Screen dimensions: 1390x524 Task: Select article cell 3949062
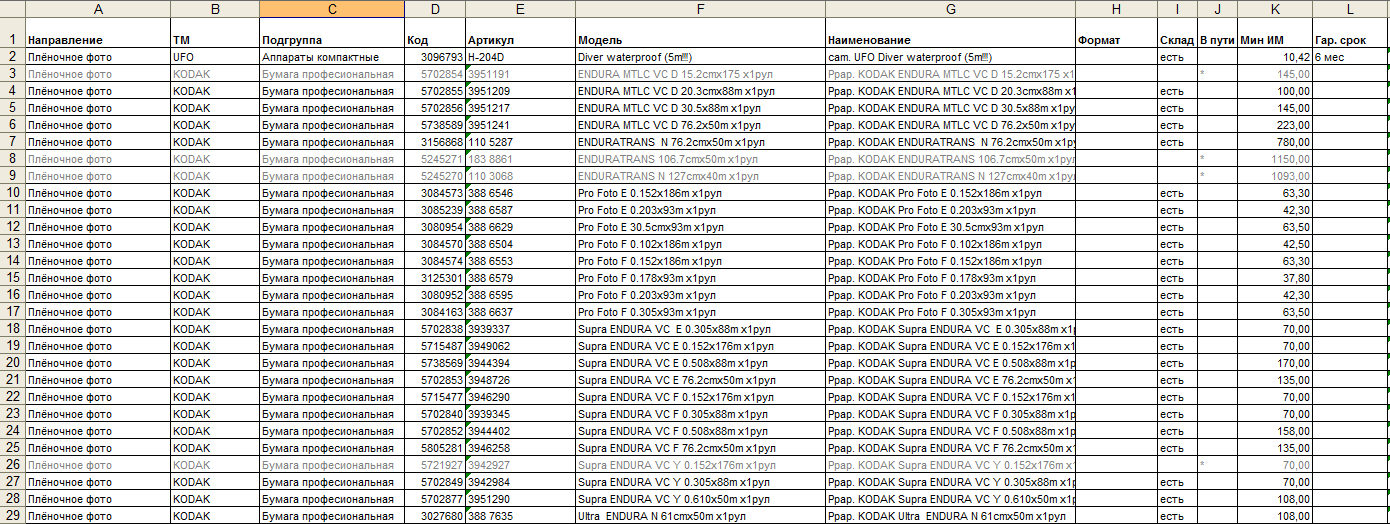520,345
